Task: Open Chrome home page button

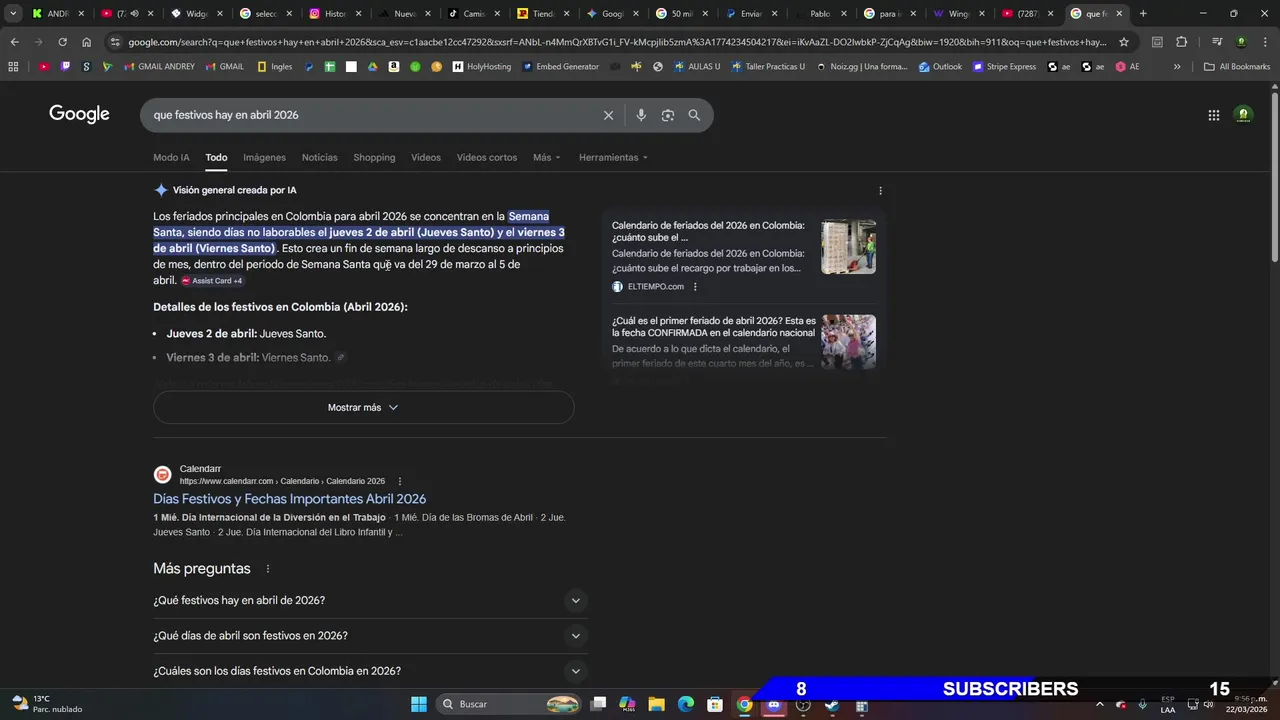Action: coord(86,42)
